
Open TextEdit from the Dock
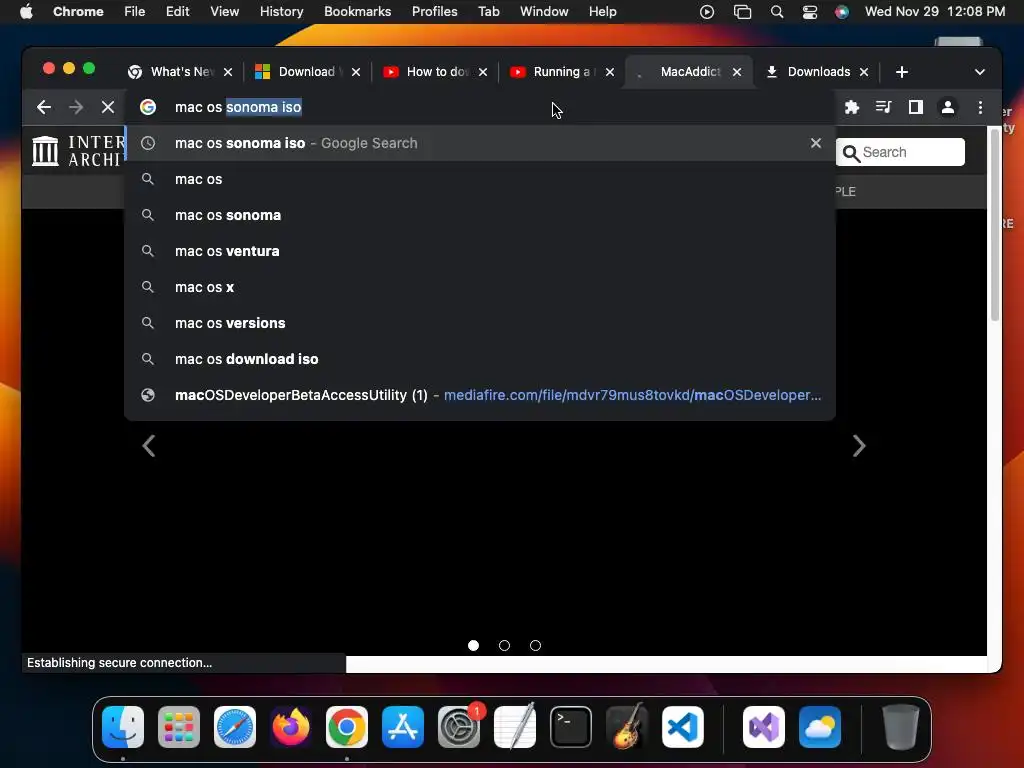[x=515, y=727]
